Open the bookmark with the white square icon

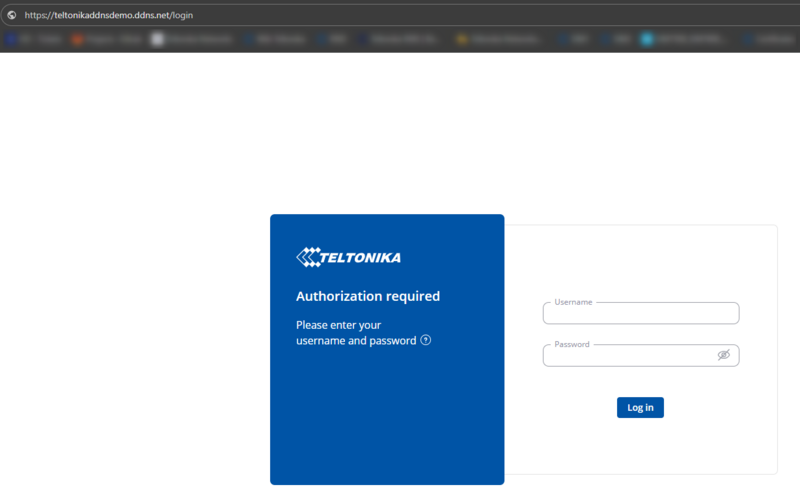pyautogui.click(x=157, y=40)
